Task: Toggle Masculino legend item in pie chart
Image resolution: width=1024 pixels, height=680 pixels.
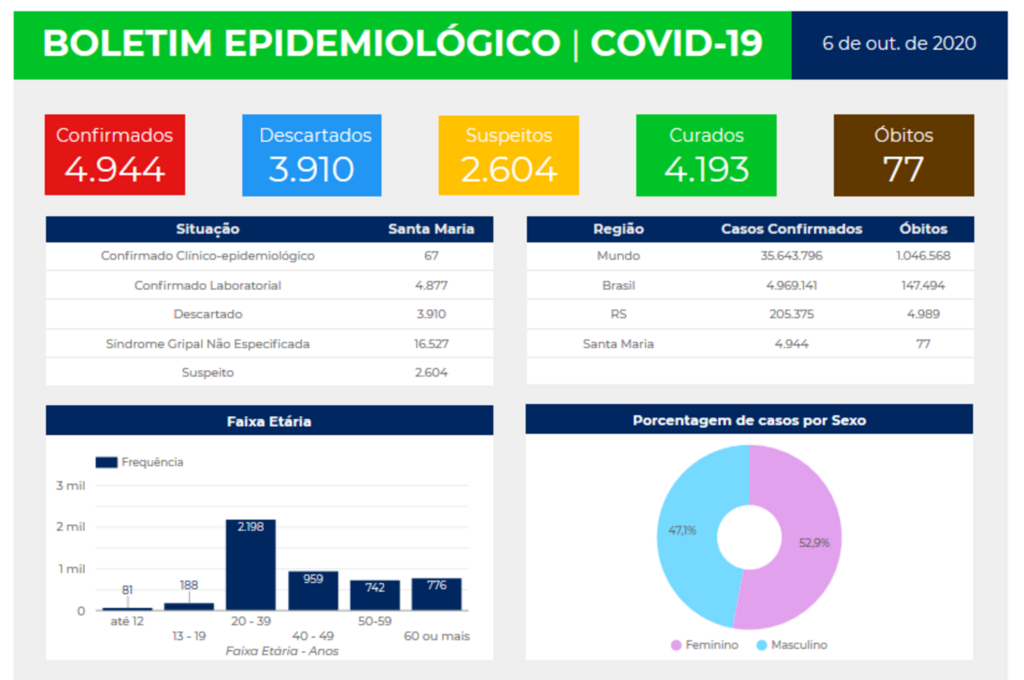Action: [790, 645]
